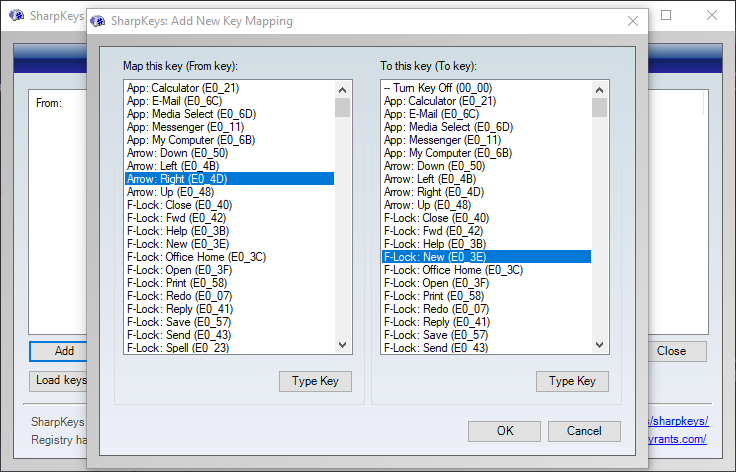
Task: Select F-Lock: Redo in From key list
Action: click(x=230, y=296)
